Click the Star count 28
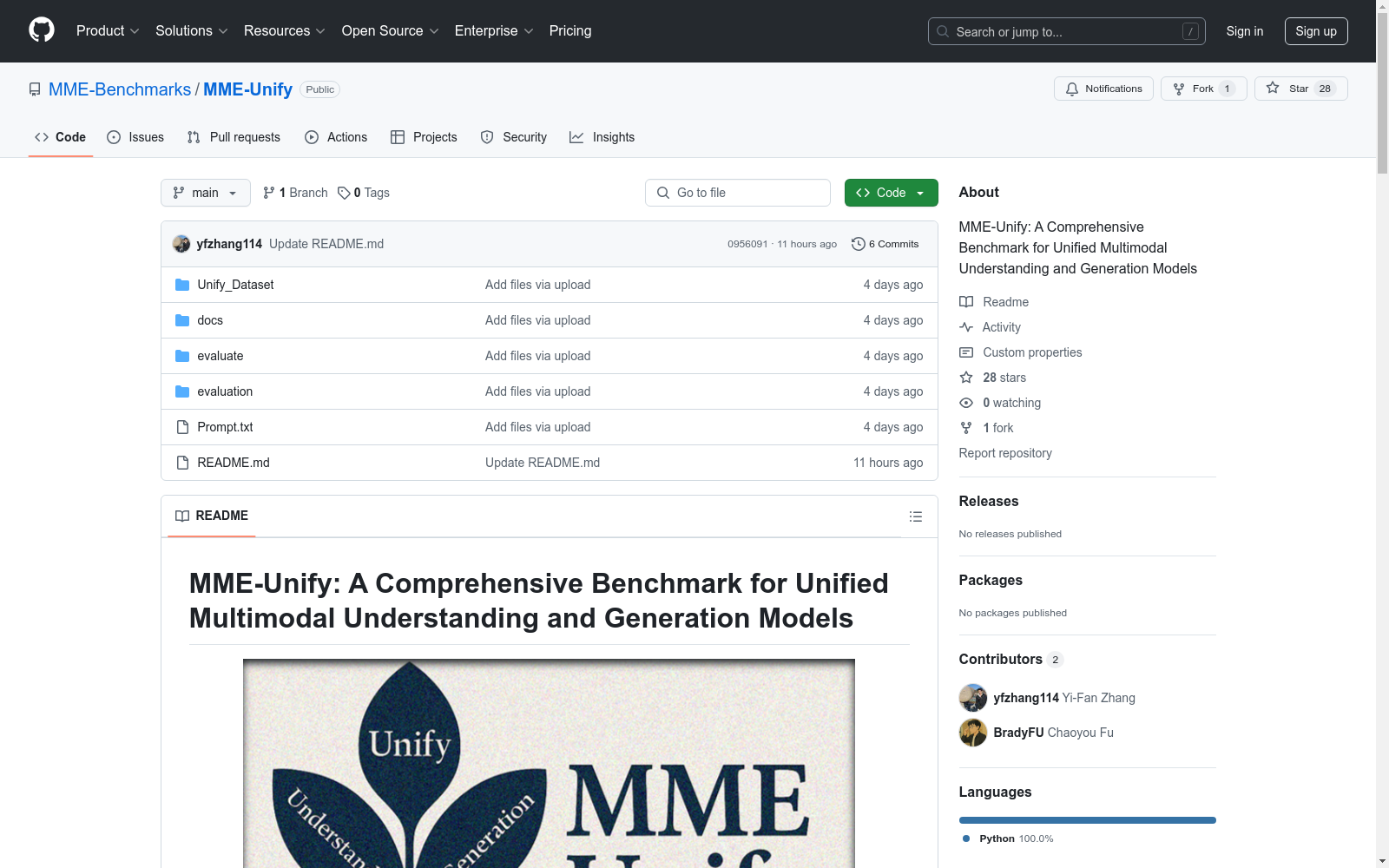The image size is (1389, 868). [1325, 89]
